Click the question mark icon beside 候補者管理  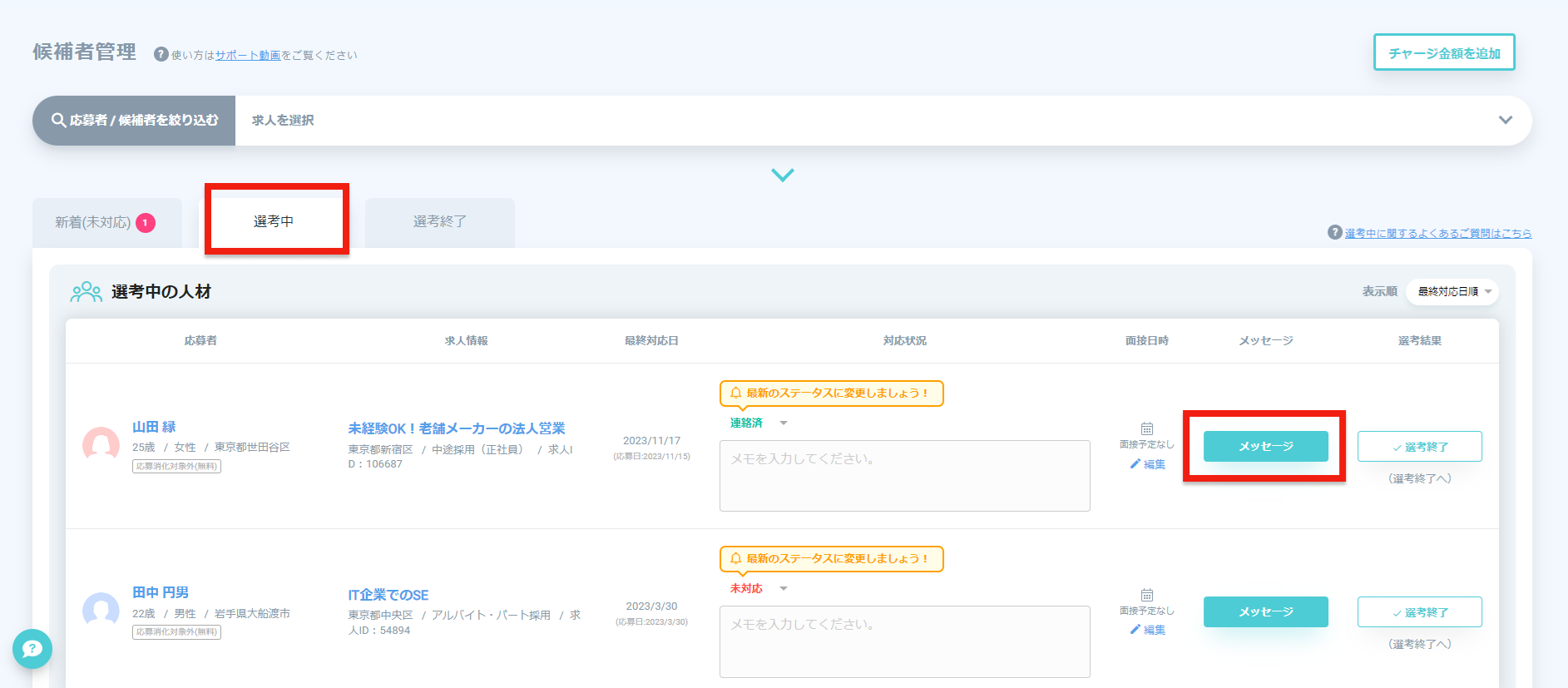161,54
